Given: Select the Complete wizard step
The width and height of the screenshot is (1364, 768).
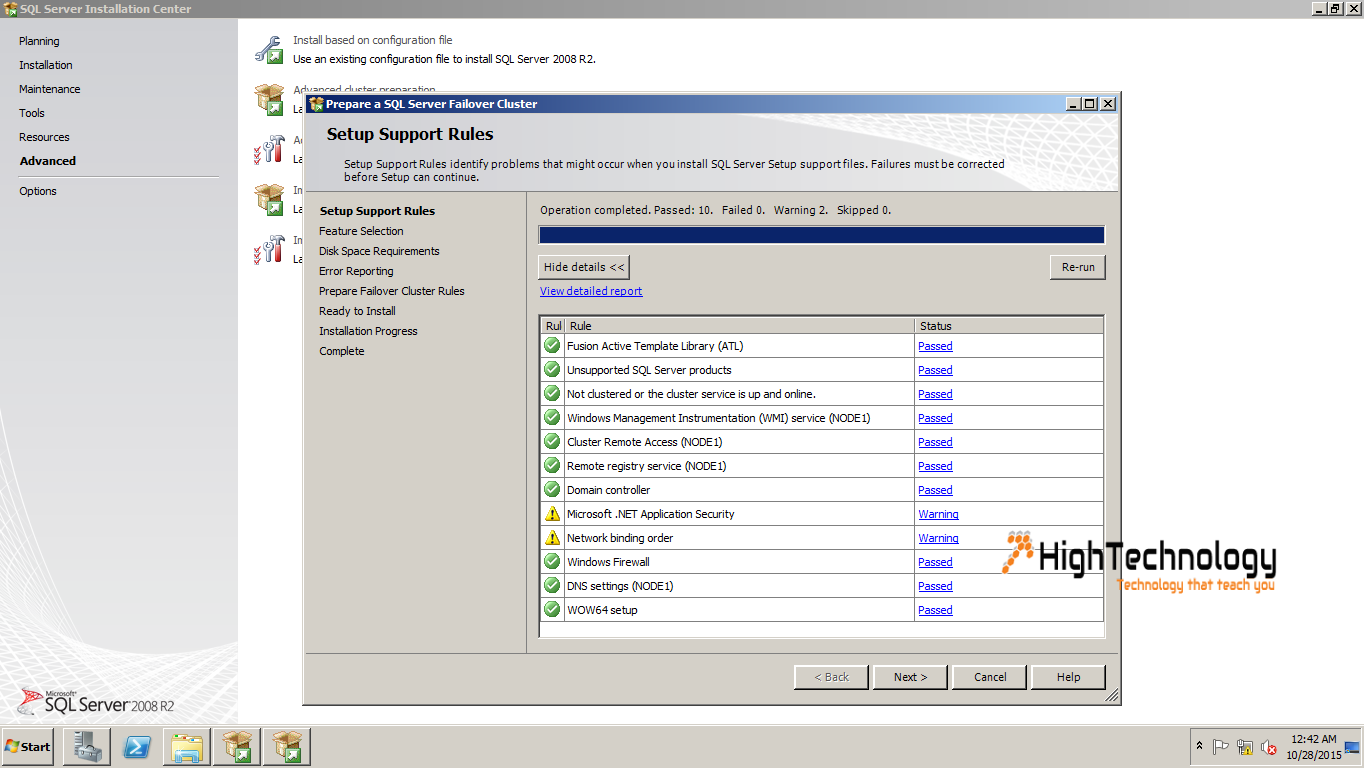Looking at the screenshot, I should 342,351.
